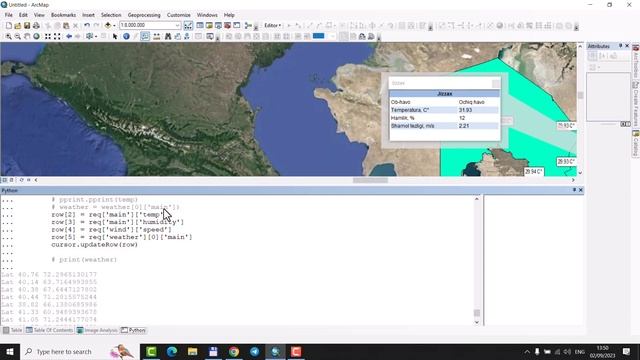Select the Zoom In tool
This screenshot has width=640, height=360.
click(9, 37)
